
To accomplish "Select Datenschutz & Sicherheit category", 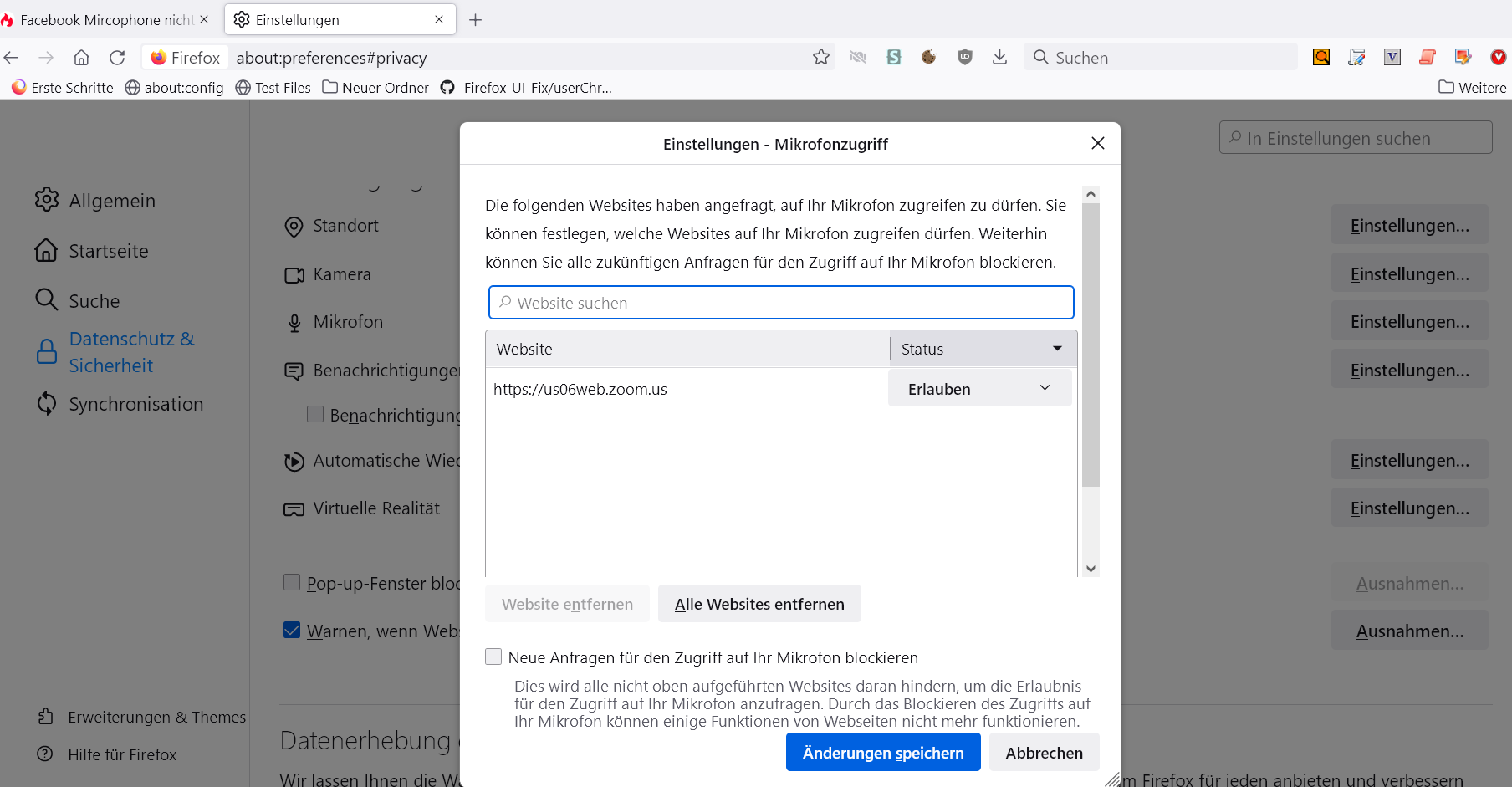I will point(115,352).
